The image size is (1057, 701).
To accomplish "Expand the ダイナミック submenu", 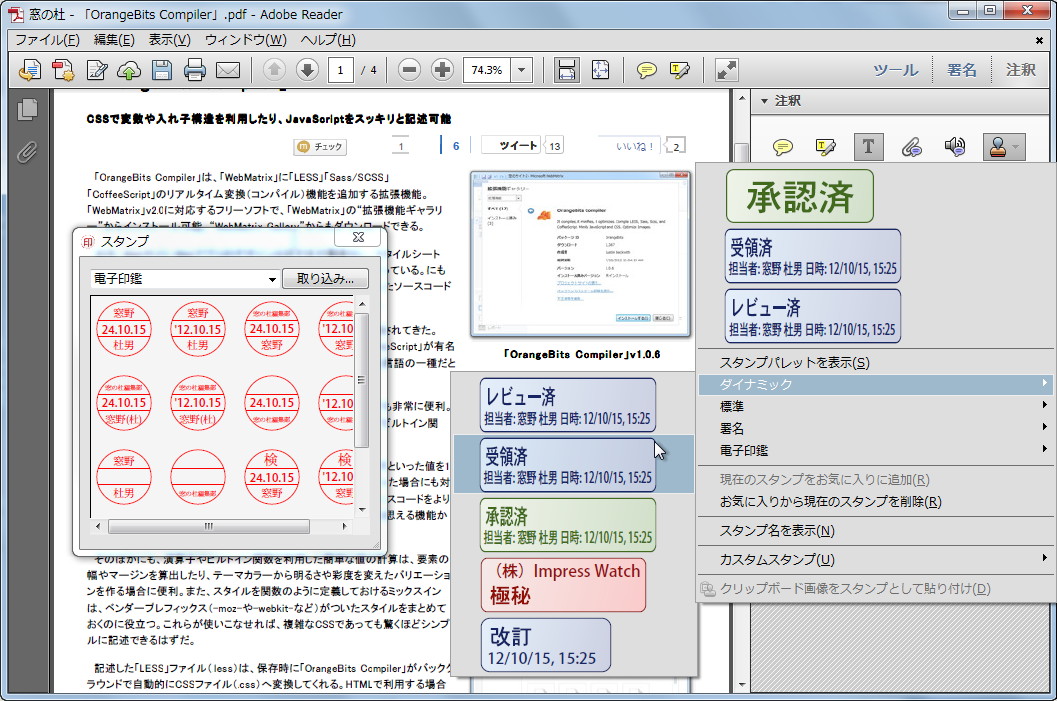I will click(874, 384).
